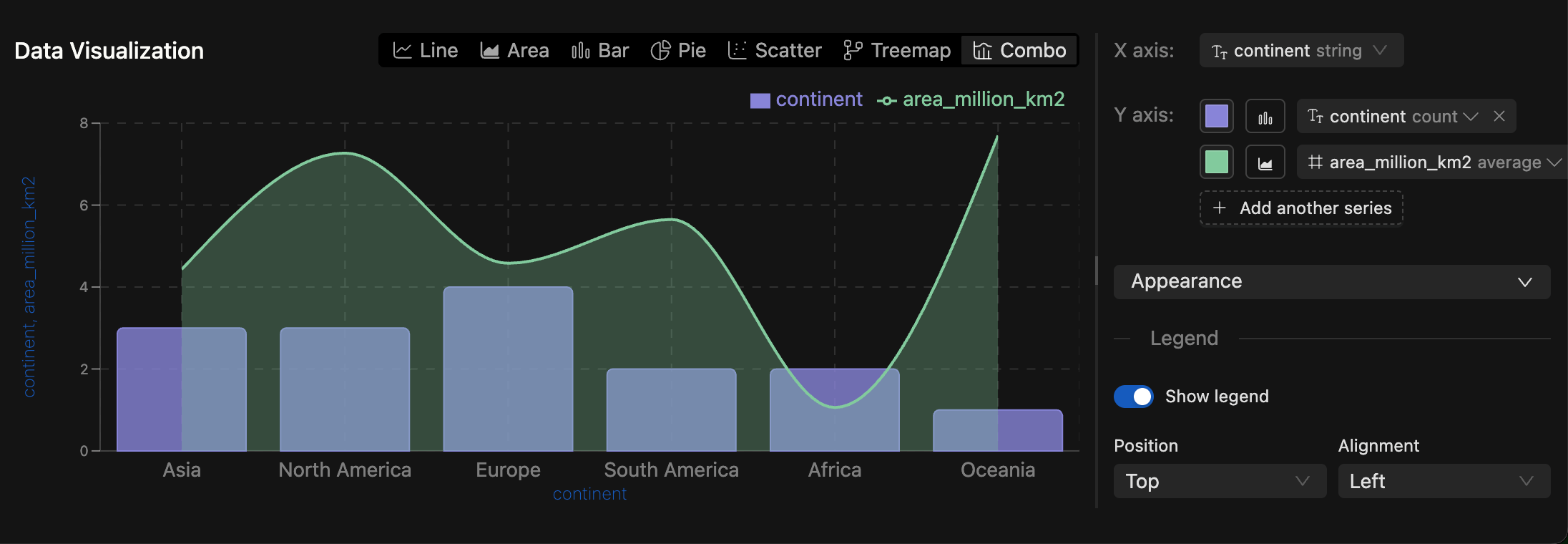Image resolution: width=1568 pixels, height=544 pixels.
Task: Click the 'Oceania' x-axis label
Action: [998, 470]
